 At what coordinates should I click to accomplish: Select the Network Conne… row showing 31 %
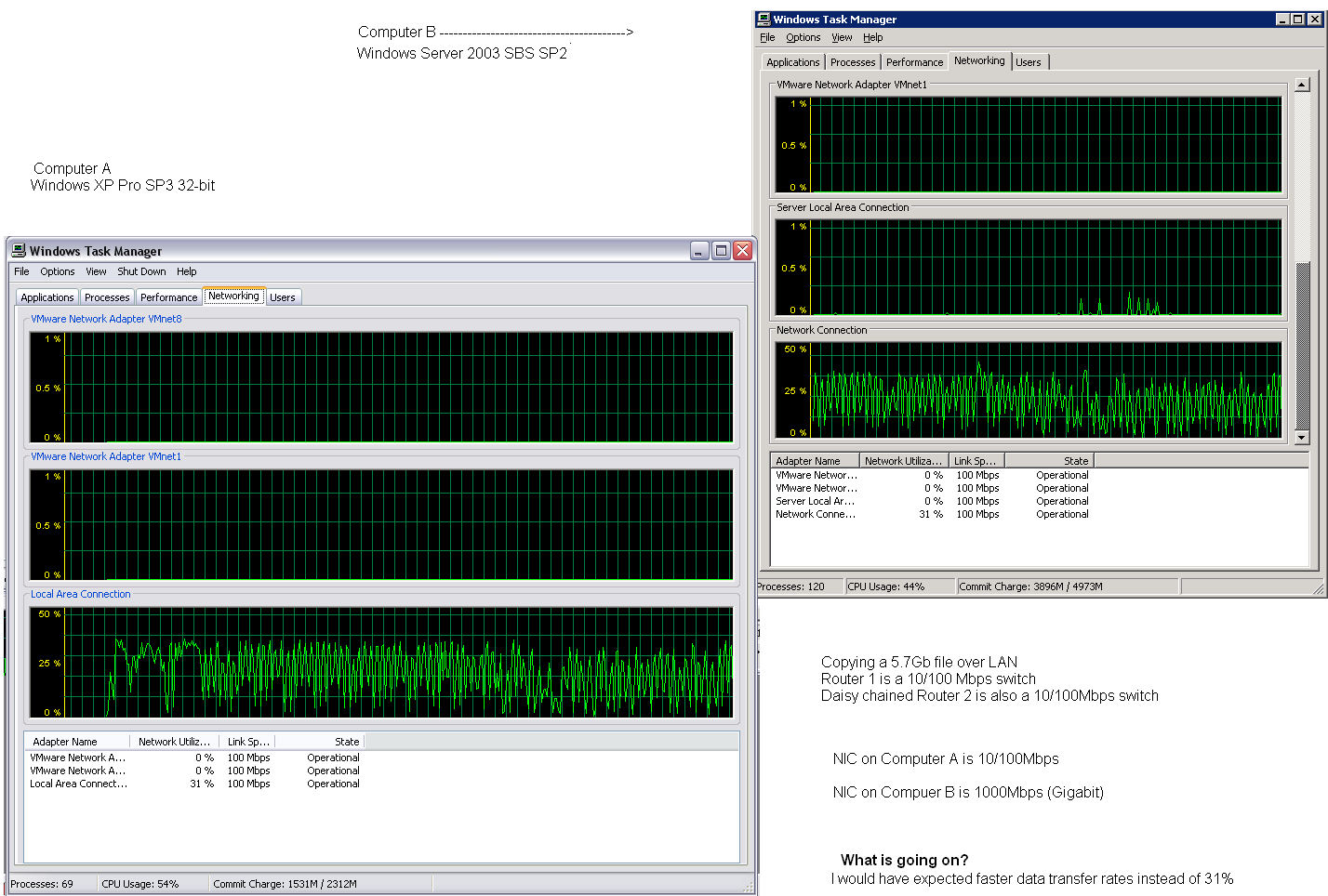[x=816, y=514]
